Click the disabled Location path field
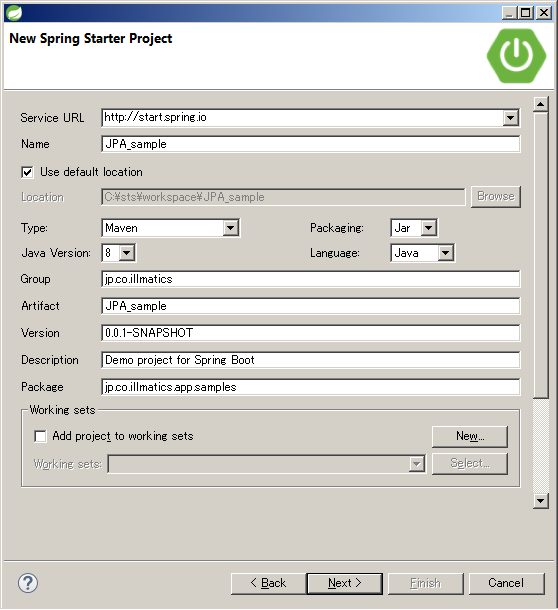This screenshot has width=558, height=610. 283,197
